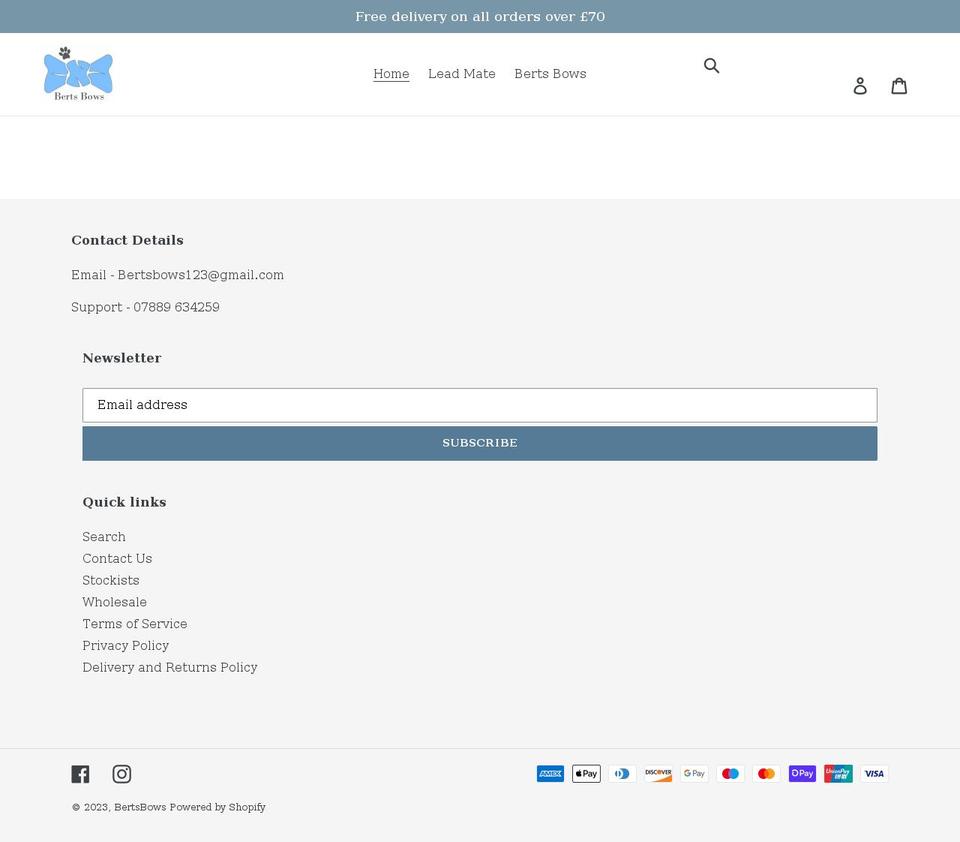
Task: Open the Contact Us link
Action: [117, 559]
